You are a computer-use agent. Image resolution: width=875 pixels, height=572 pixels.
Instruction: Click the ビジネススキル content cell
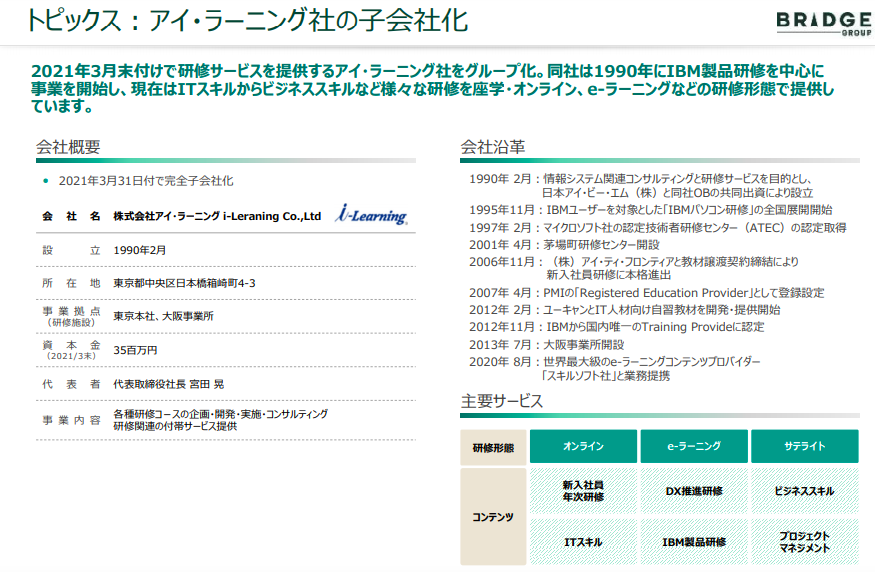coord(804,491)
